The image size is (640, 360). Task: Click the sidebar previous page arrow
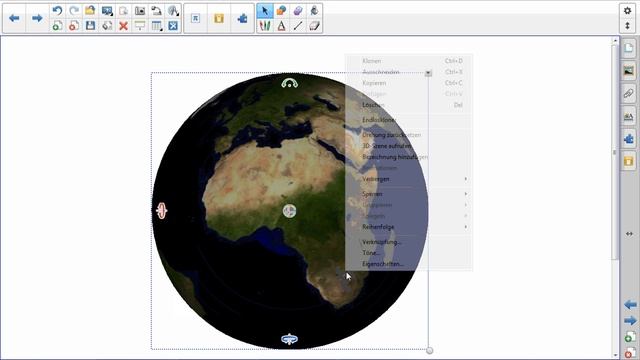tap(630, 305)
